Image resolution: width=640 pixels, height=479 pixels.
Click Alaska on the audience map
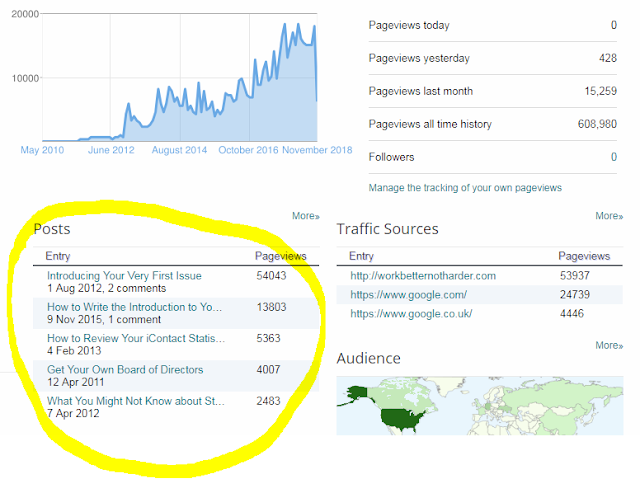[x=358, y=394]
